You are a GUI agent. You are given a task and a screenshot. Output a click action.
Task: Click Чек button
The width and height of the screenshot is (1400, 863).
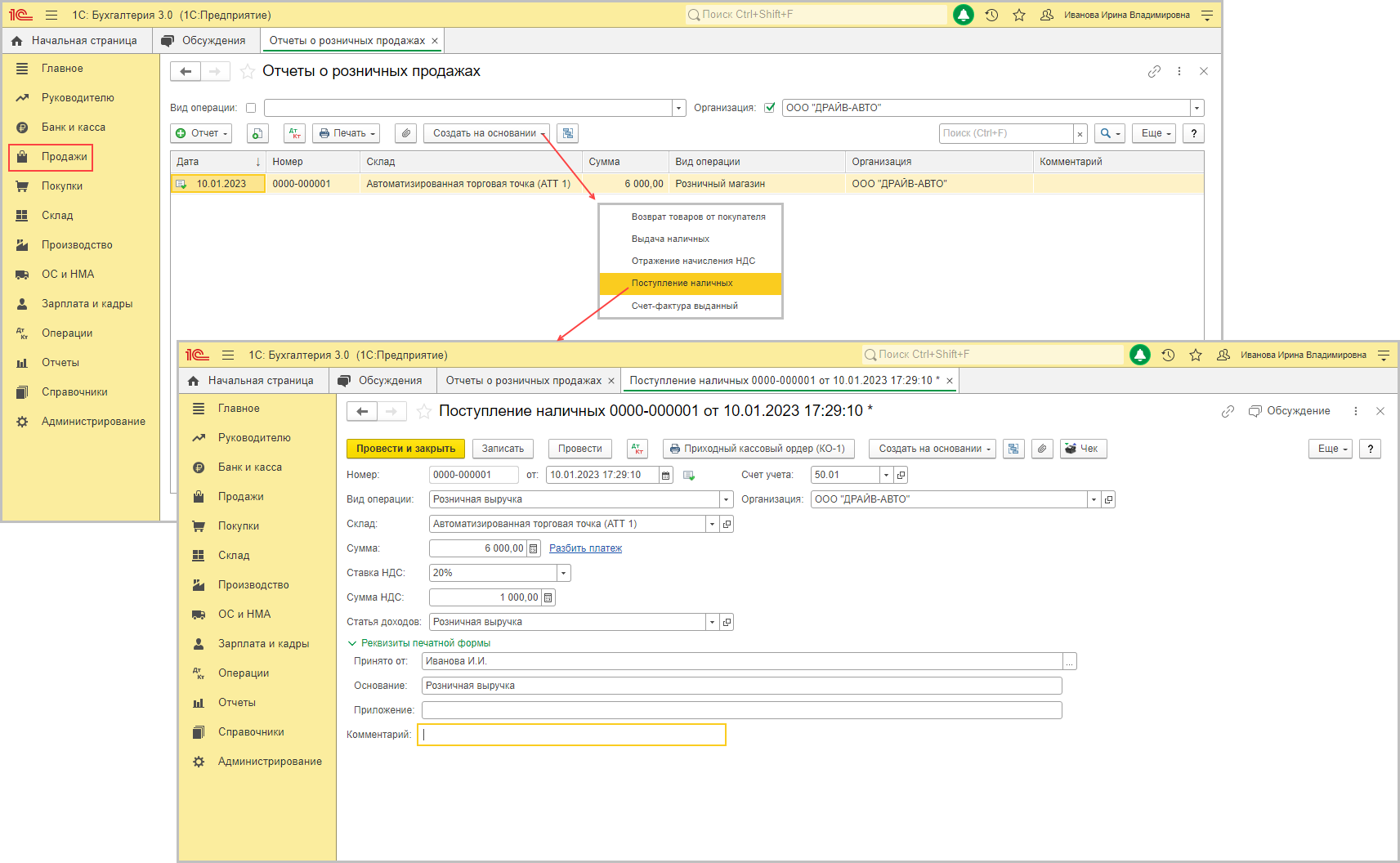[1083, 449]
